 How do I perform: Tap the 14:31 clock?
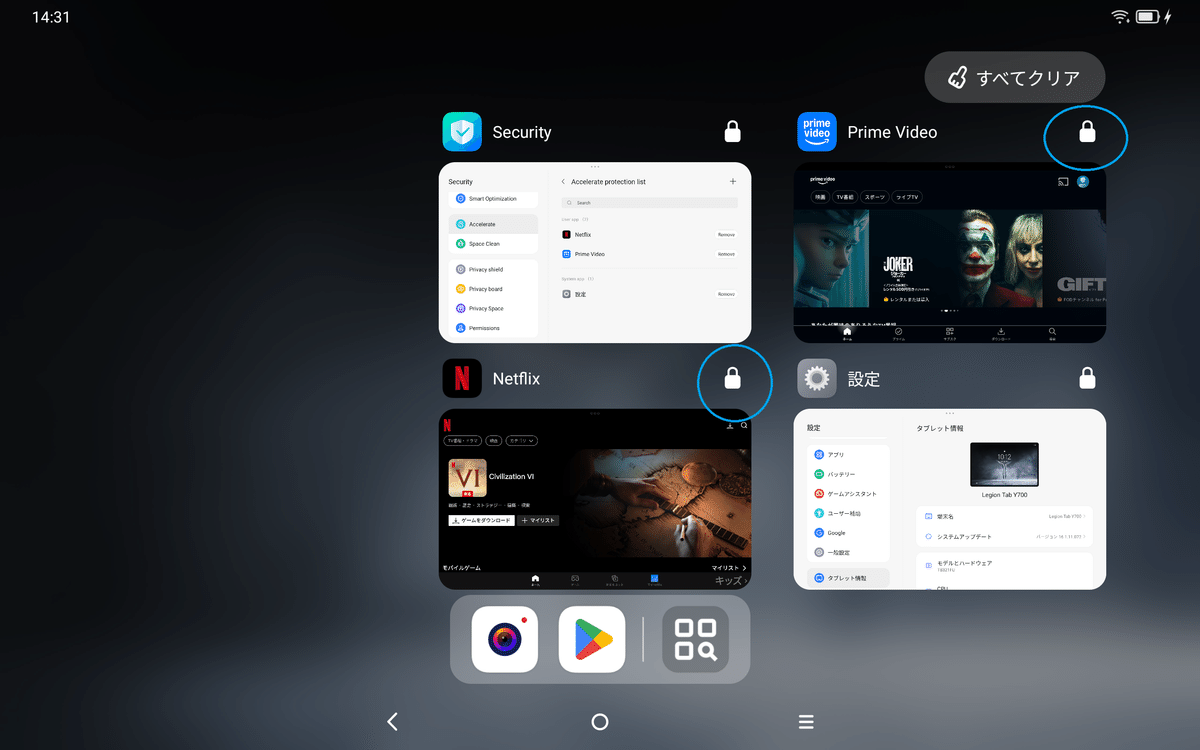[x=51, y=17]
